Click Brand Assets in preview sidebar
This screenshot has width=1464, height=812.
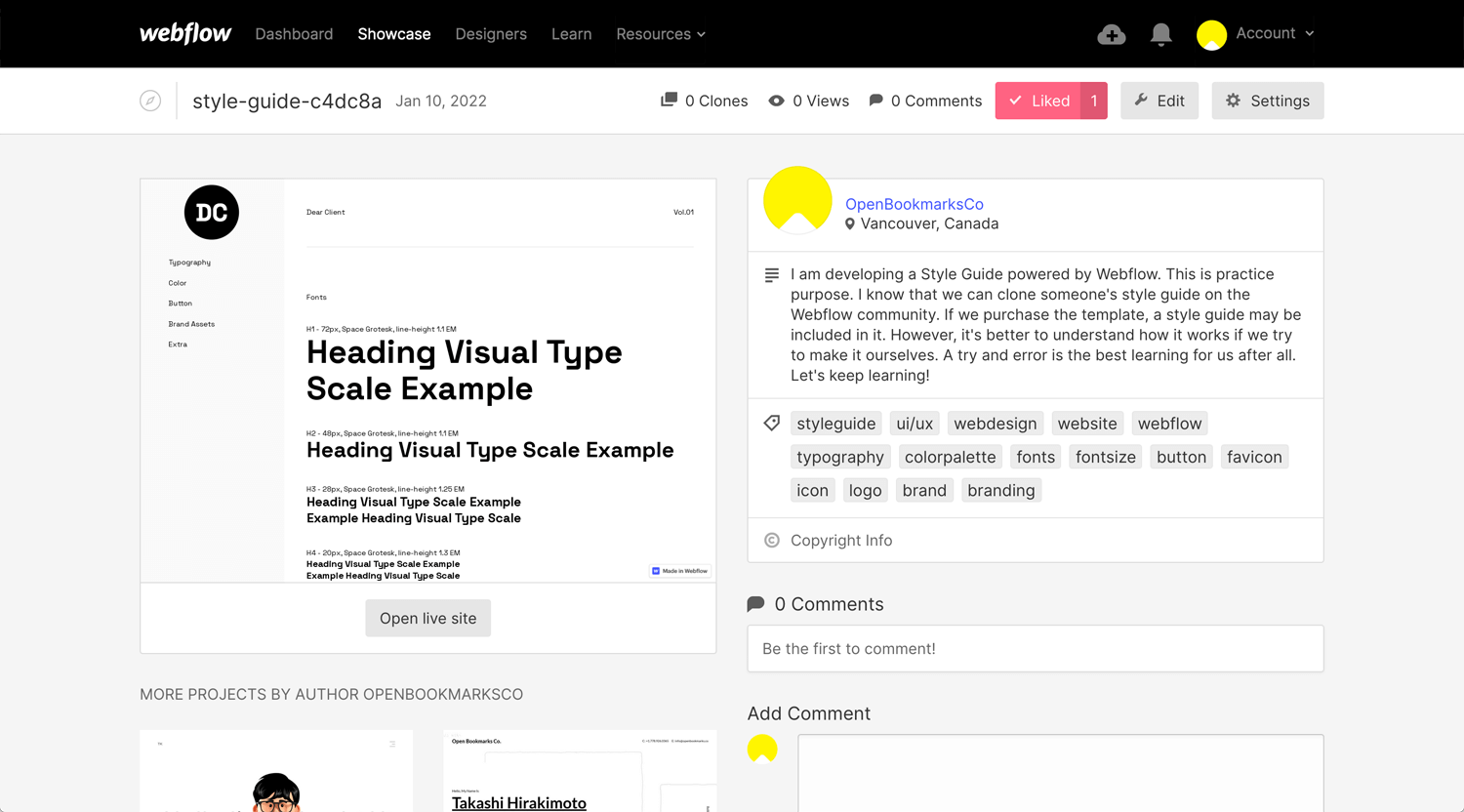(x=191, y=324)
